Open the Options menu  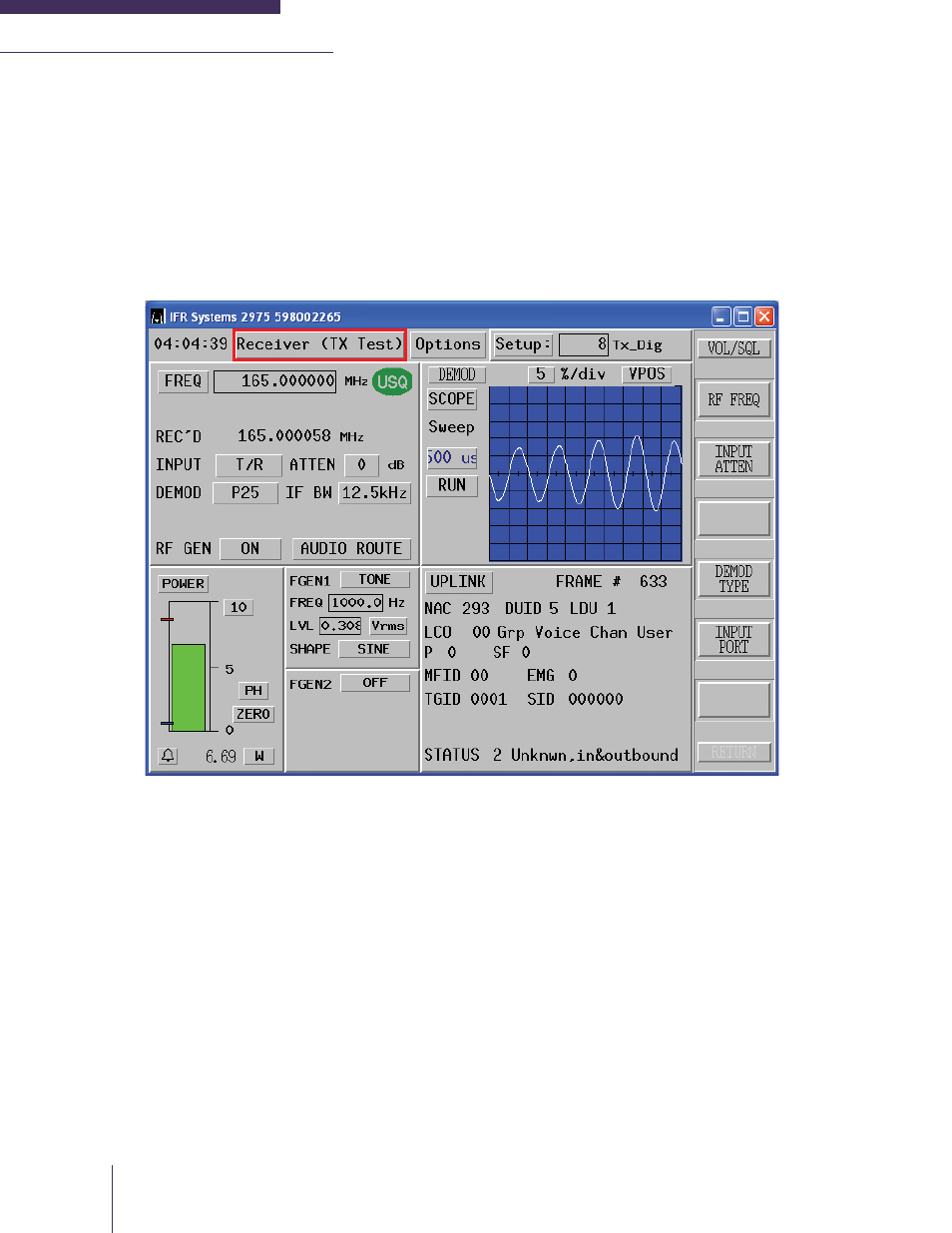[448, 344]
